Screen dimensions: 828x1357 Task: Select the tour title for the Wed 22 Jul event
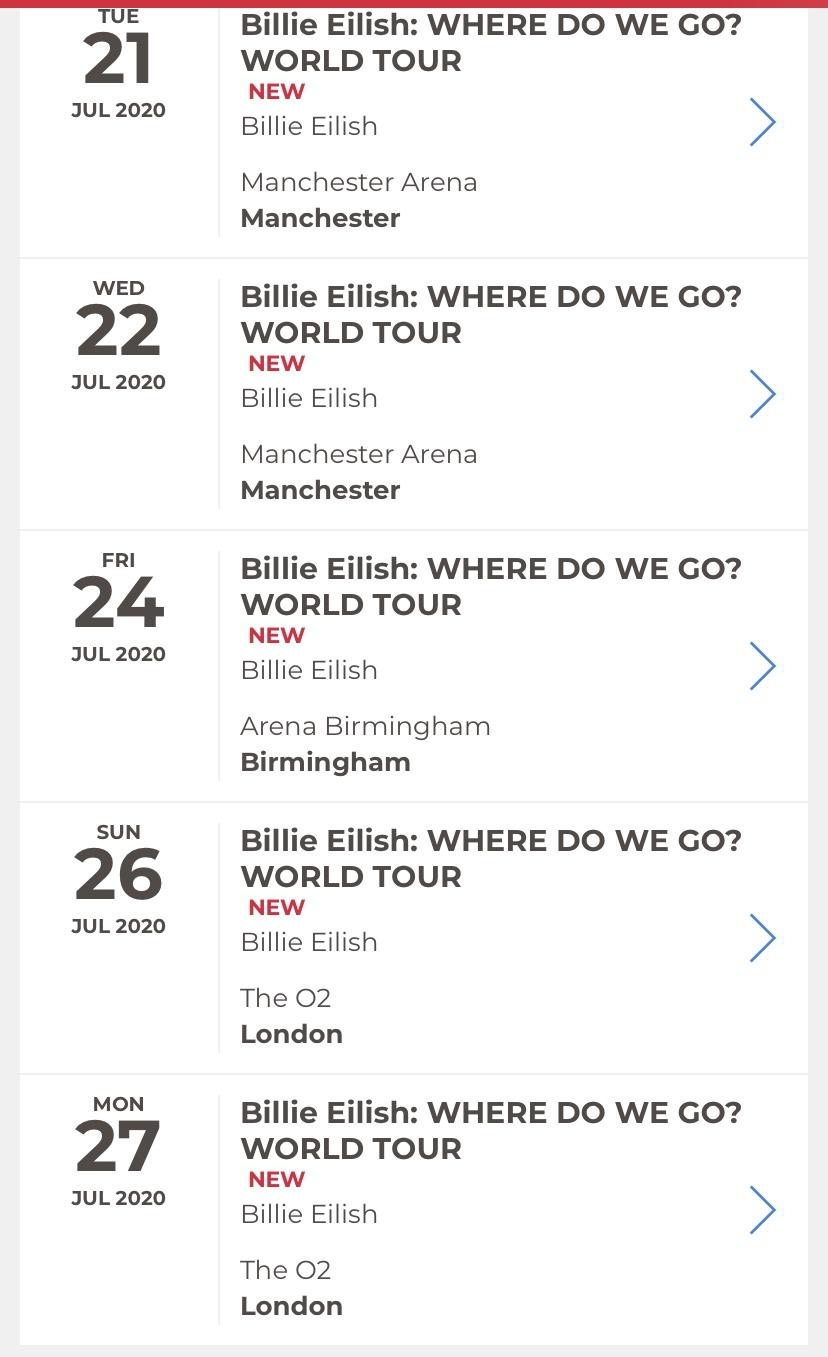[x=491, y=314]
